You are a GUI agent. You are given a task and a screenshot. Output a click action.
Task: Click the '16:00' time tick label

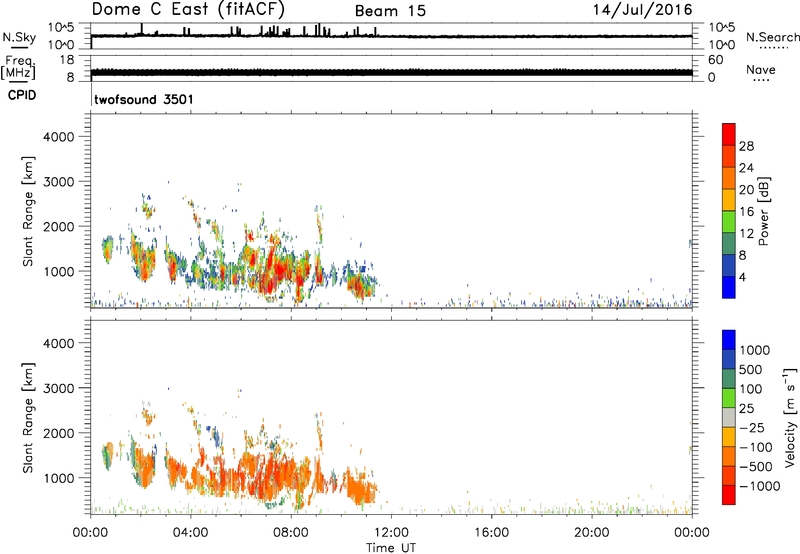tap(491, 533)
